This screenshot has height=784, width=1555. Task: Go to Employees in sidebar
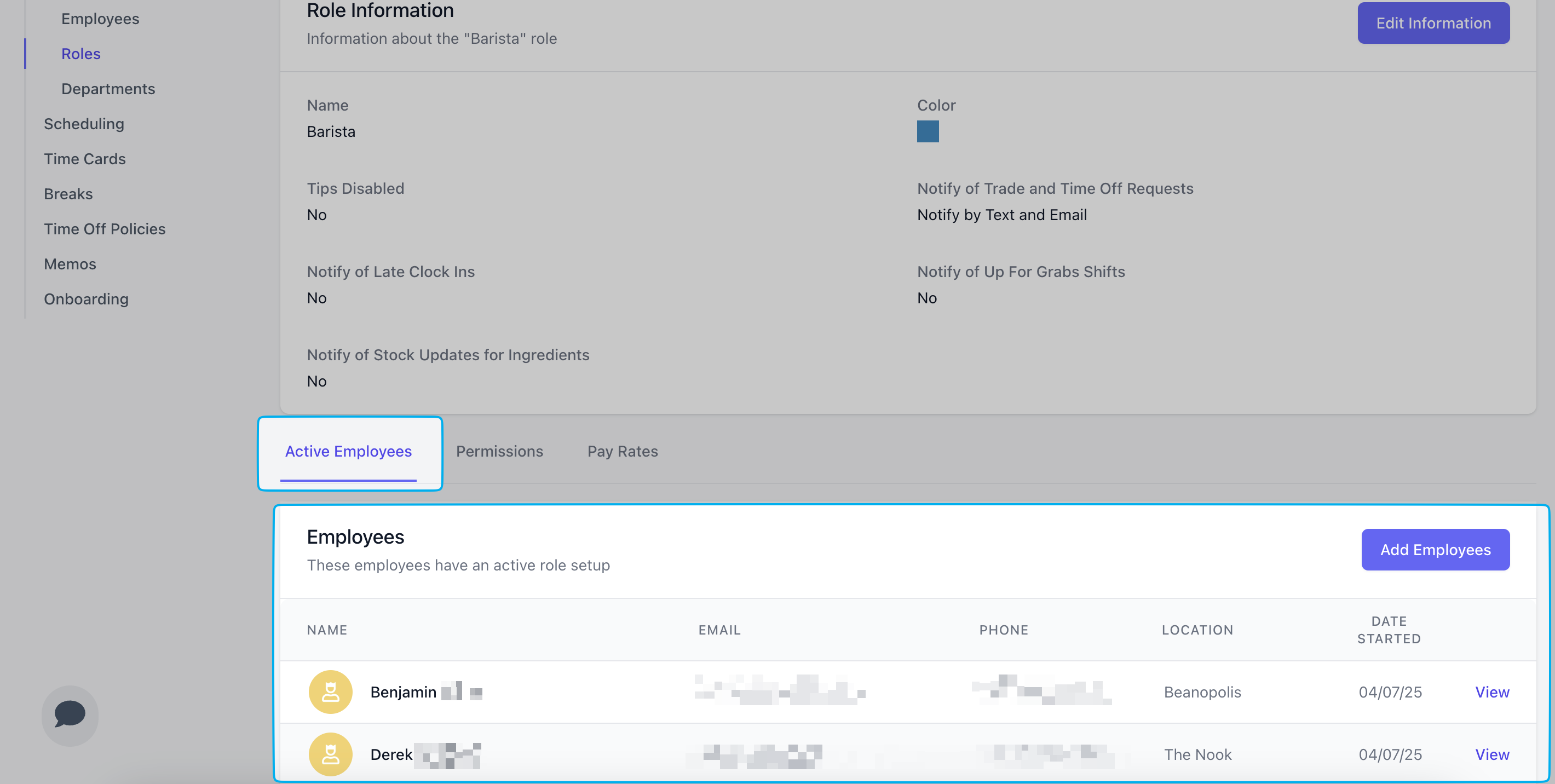coord(100,19)
